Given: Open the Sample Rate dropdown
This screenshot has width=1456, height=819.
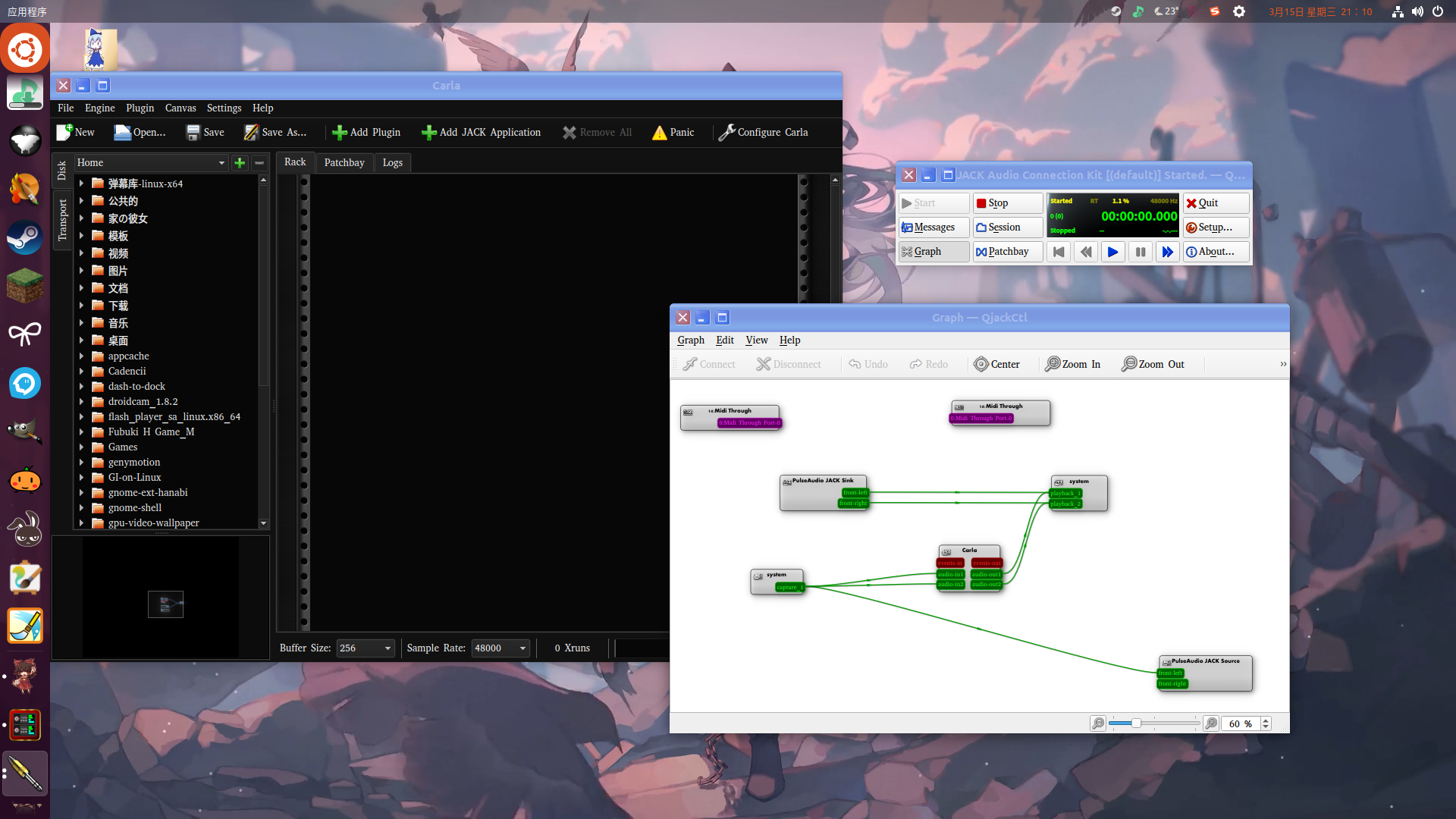Looking at the screenshot, I should [x=500, y=648].
